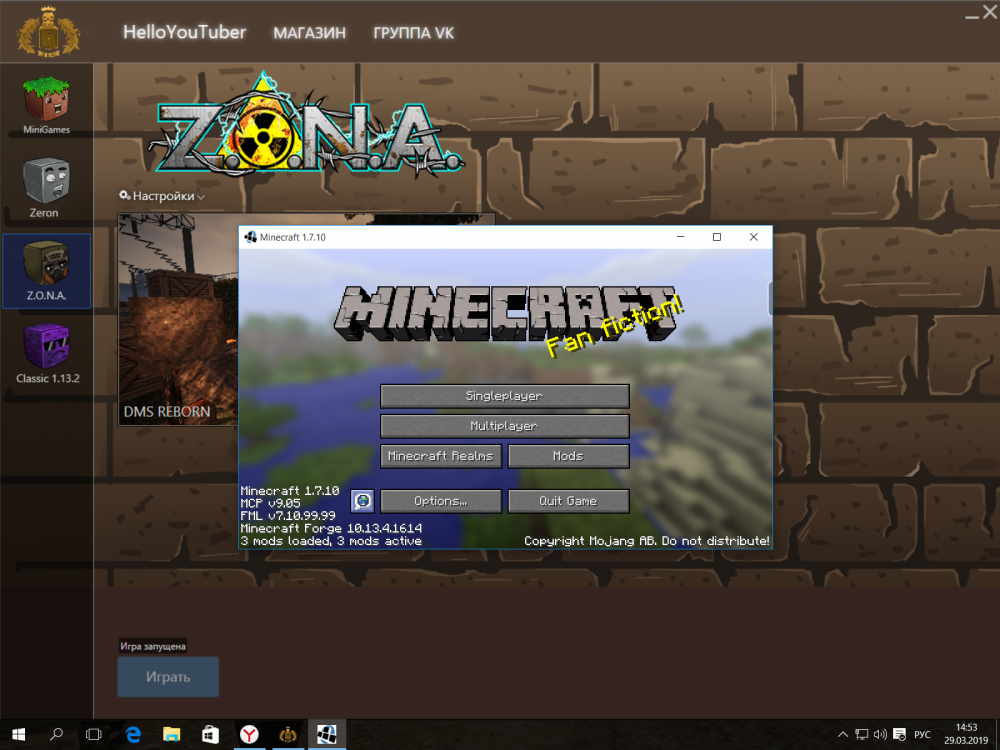
Task: Open Microsoft Edge from the taskbar
Action: coord(133,734)
